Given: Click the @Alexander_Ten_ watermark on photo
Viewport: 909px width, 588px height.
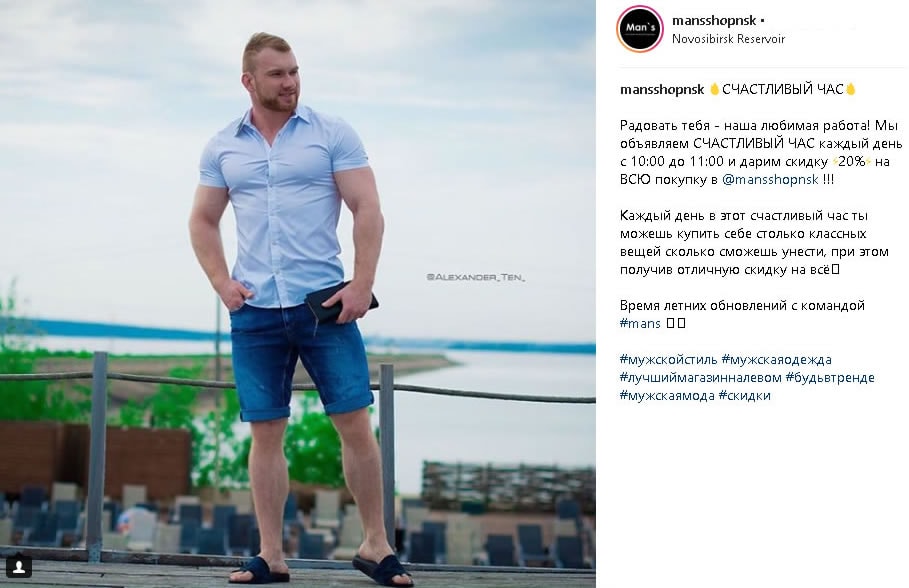Looking at the screenshot, I should tap(475, 277).
